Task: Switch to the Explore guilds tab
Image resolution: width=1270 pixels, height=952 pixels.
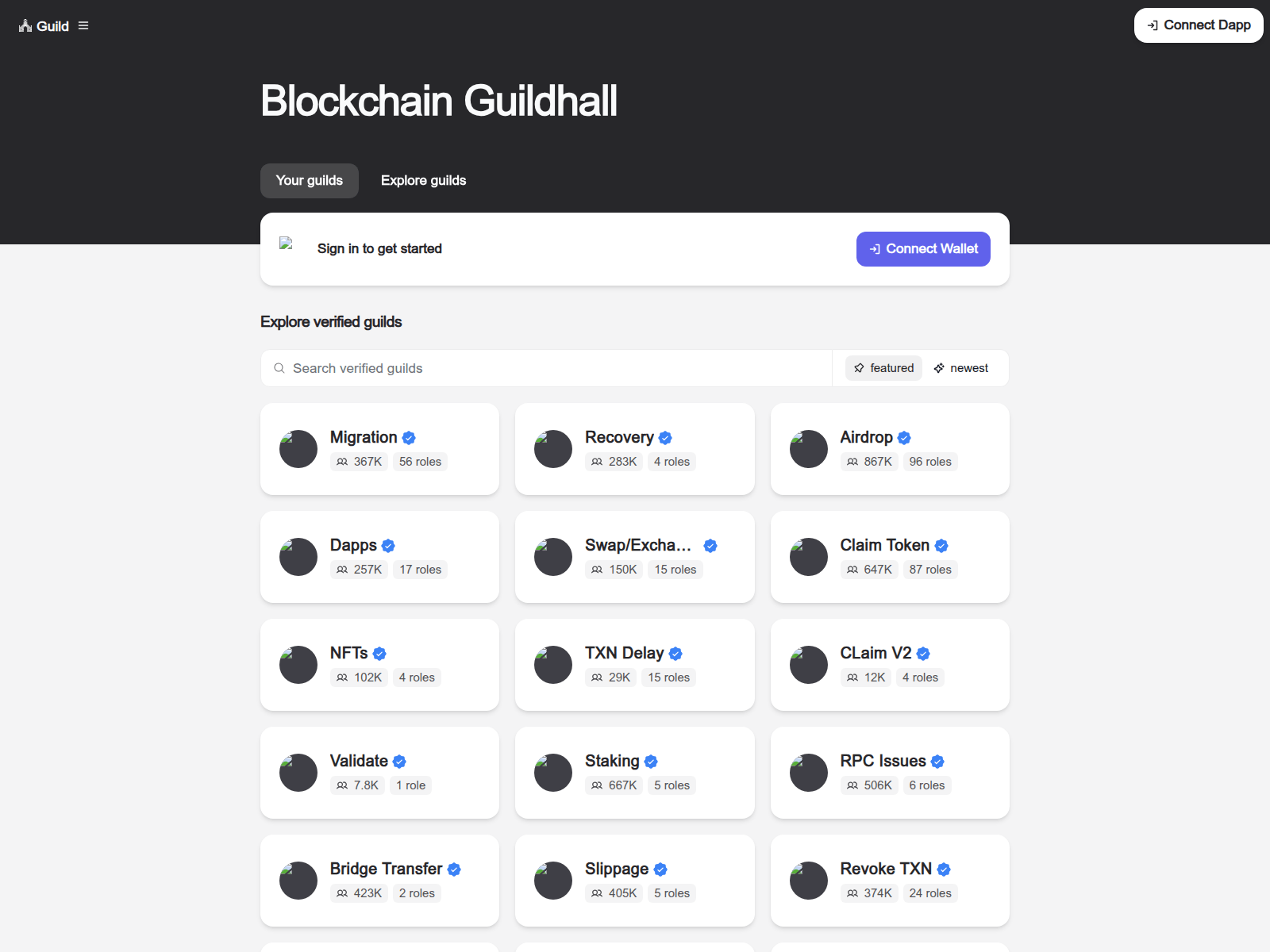Action: pos(423,180)
